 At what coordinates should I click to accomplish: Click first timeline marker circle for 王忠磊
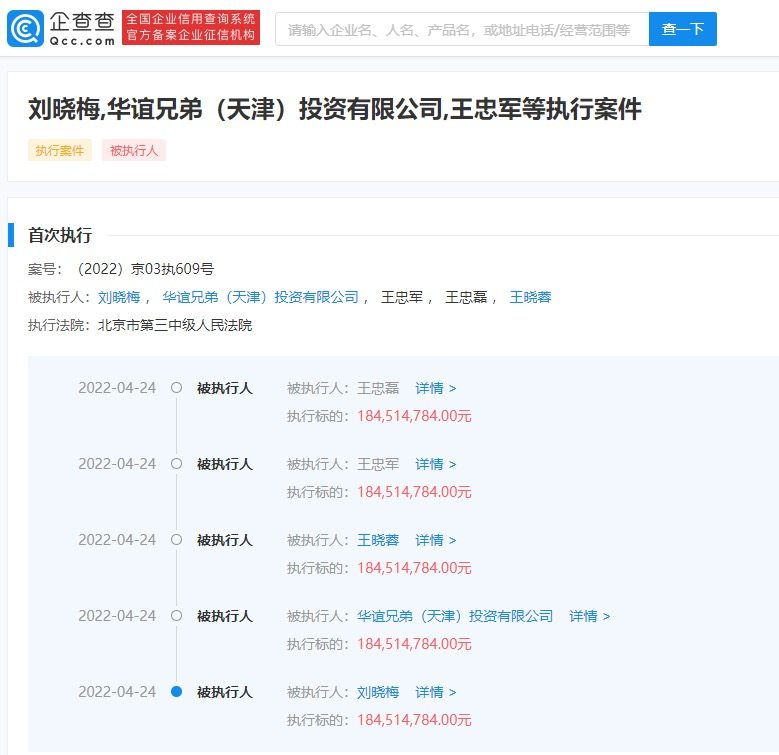click(176, 388)
